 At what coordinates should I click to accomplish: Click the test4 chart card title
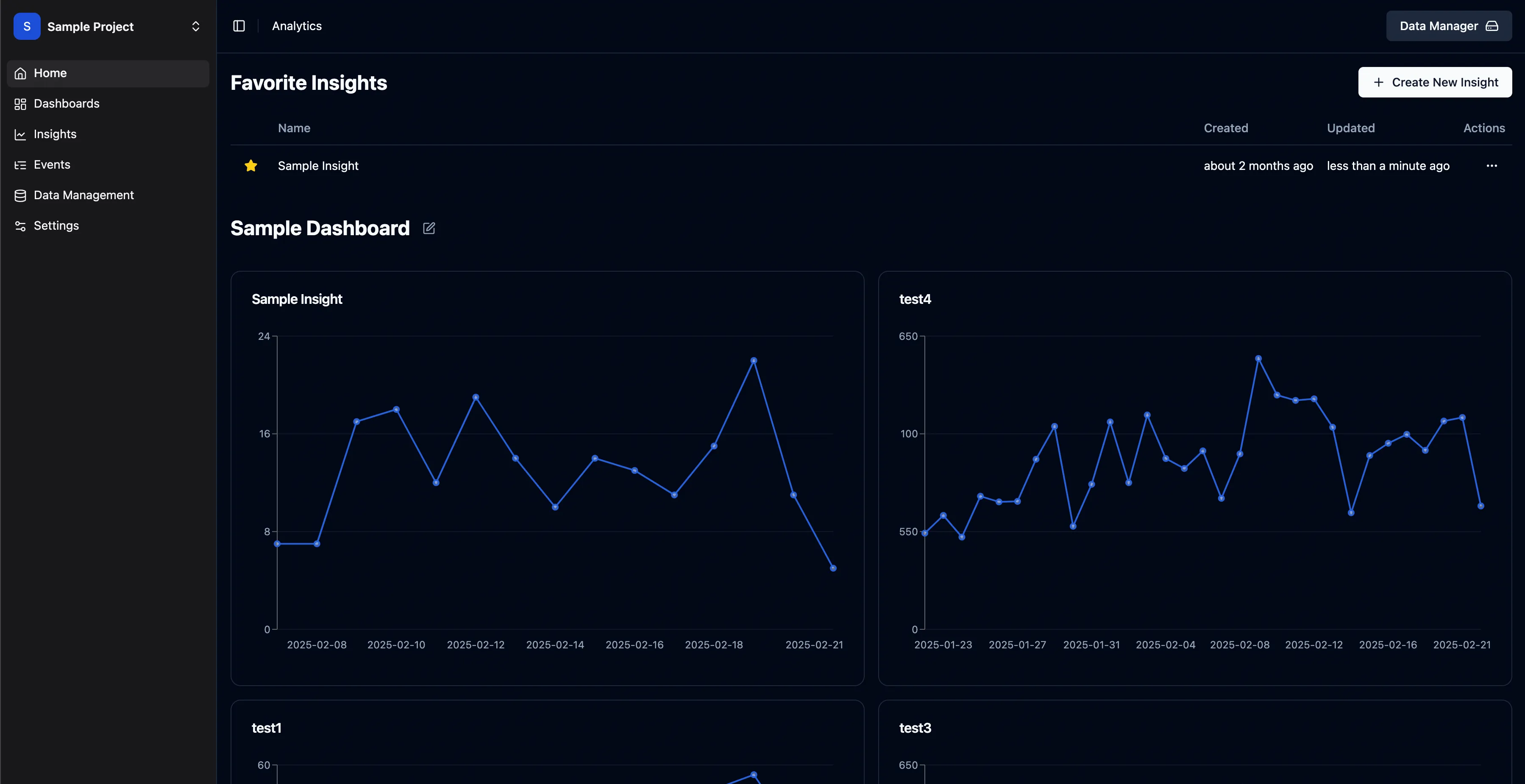click(x=915, y=299)
